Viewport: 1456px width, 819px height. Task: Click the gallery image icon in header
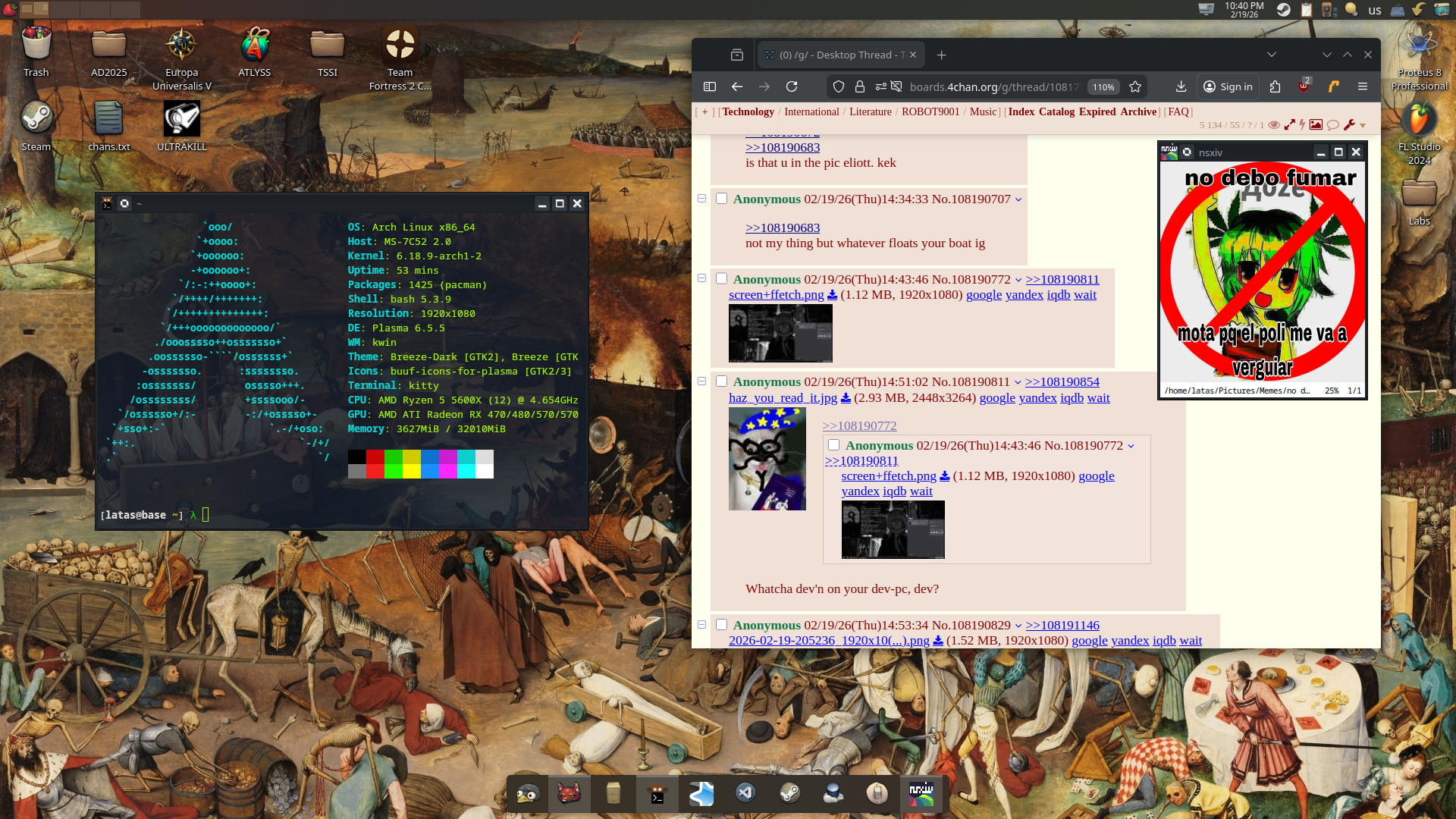click(x=1316, y=125)
